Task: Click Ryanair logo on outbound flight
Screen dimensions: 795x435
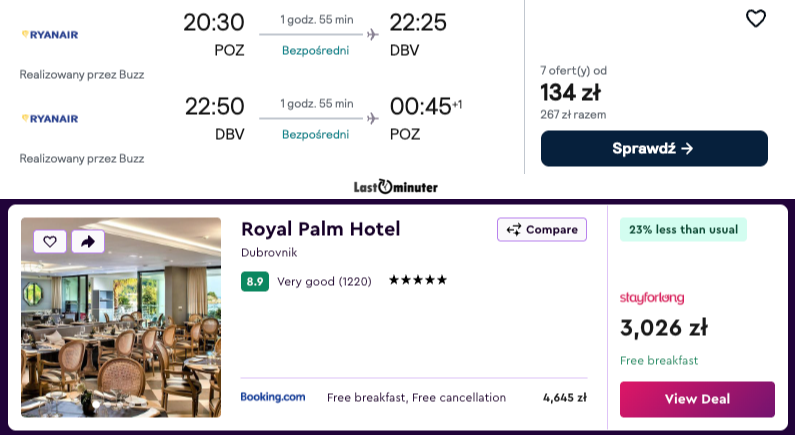Action: tap(50, 34)
